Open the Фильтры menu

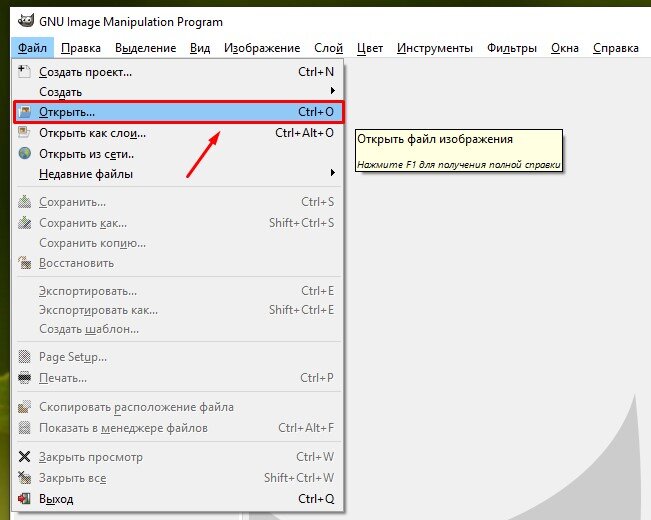(x=512, y=48)
